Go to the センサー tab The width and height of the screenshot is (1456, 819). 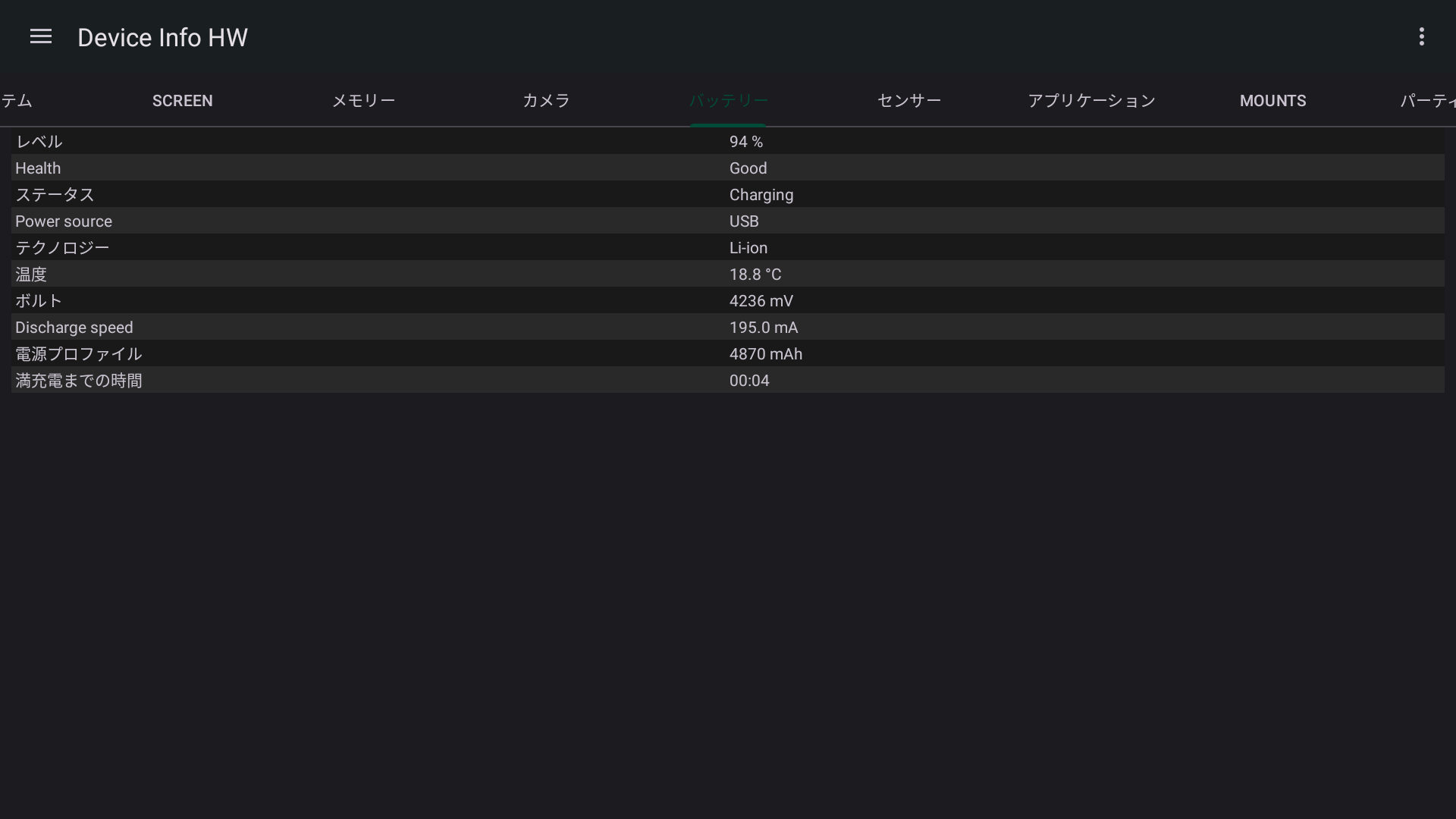(x=909, y=101)
